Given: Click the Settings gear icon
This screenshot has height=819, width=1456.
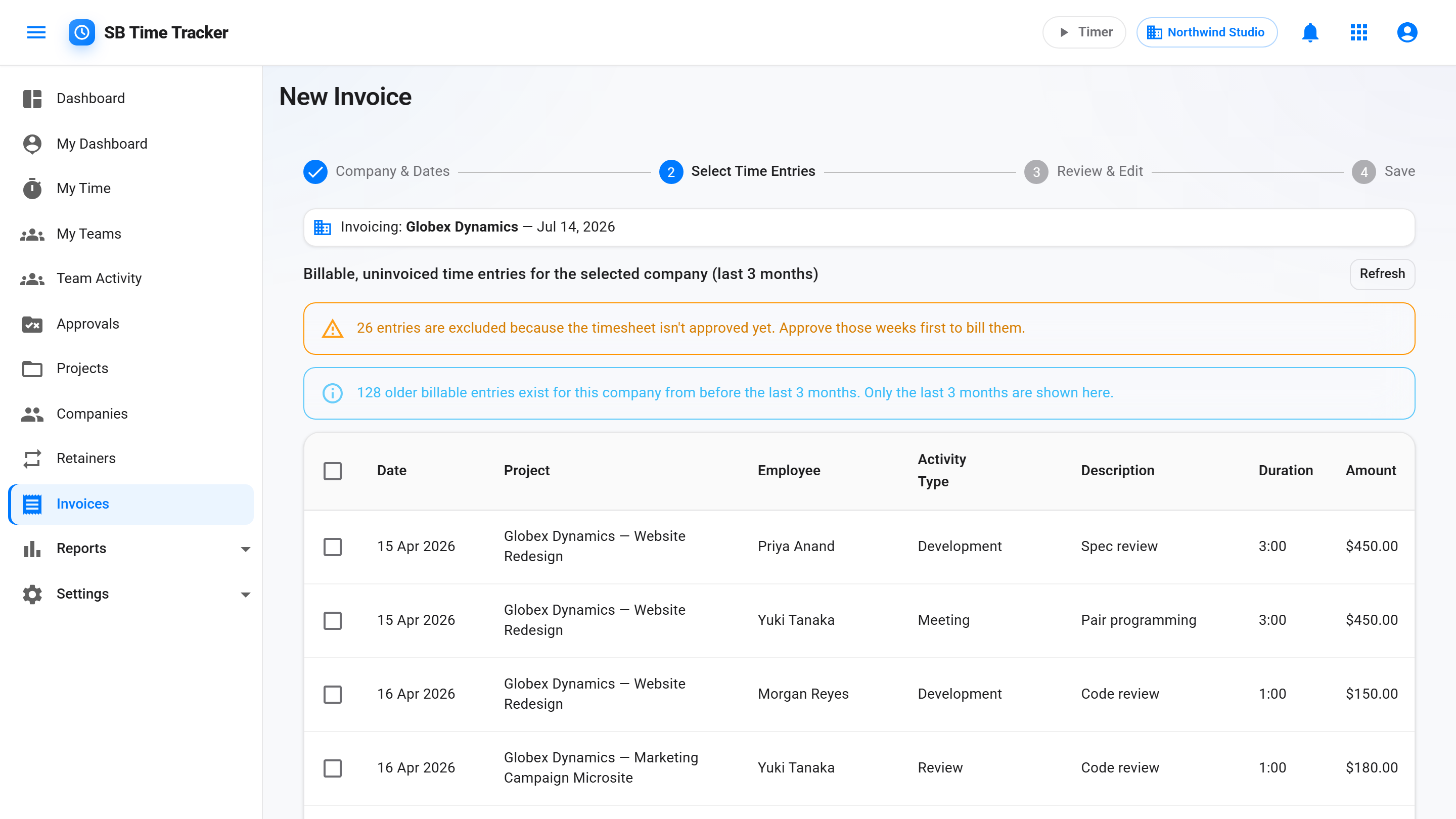Looking at the screenshot, I should [x=32, y=594].
